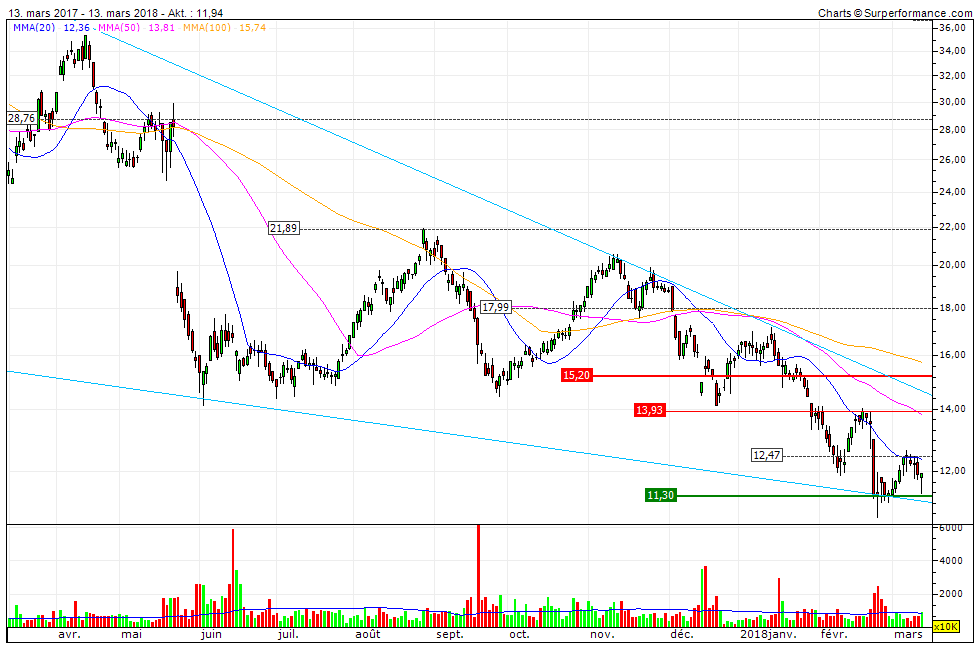Click the tallest red volume bar in September
This screenshot has height=650, width=980.
click(478, 576)
